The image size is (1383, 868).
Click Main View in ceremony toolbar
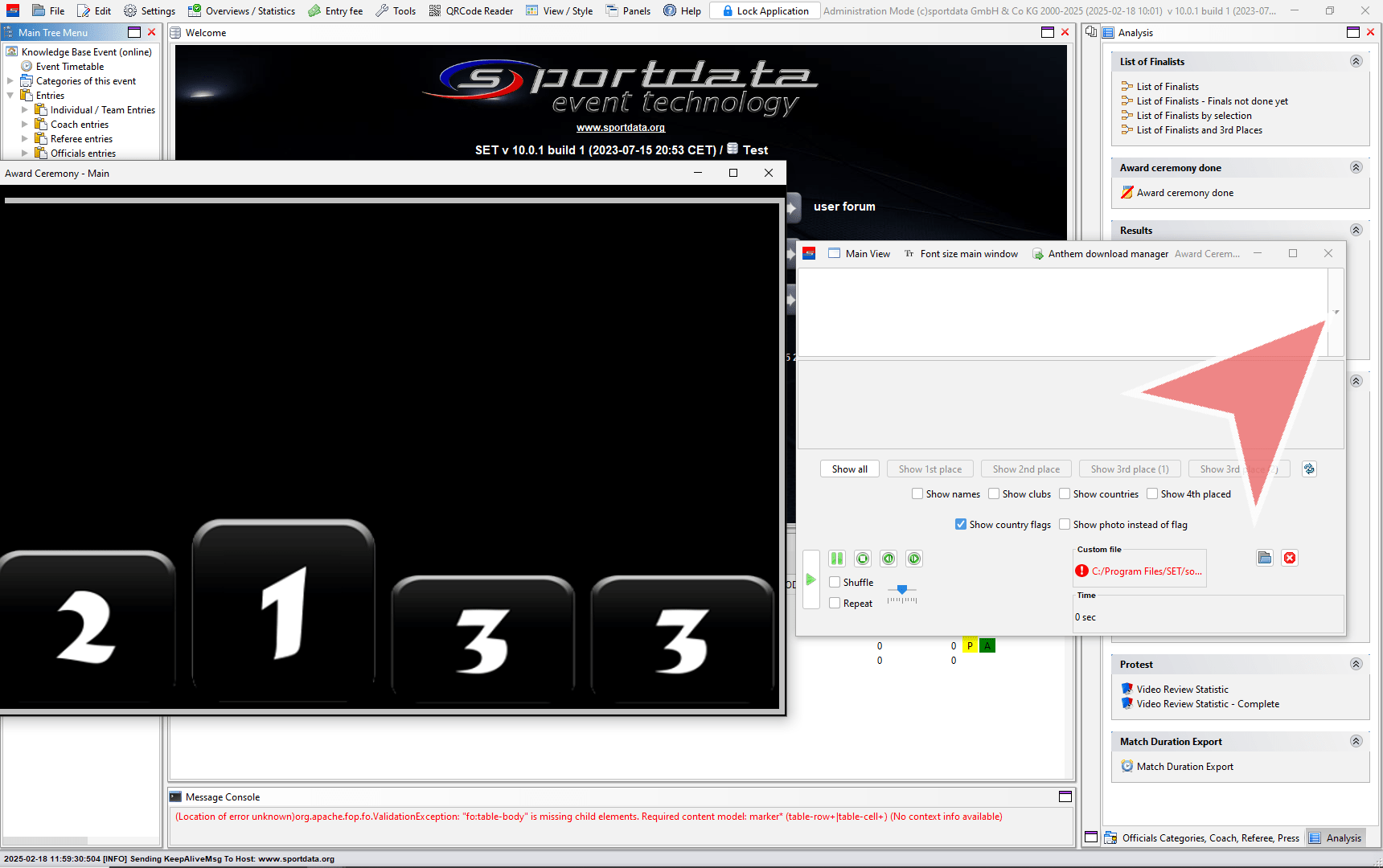point(860,254)
